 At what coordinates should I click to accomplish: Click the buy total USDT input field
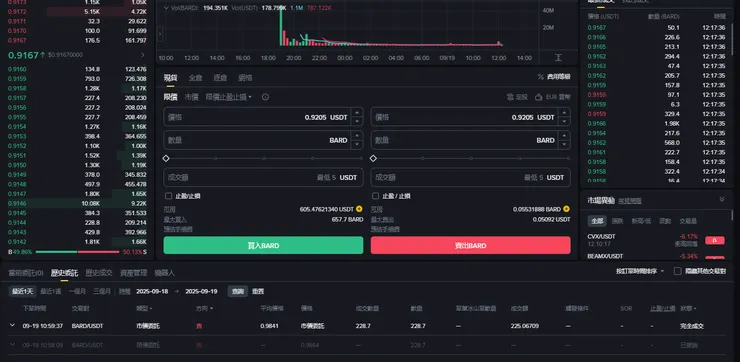(263, 177)
